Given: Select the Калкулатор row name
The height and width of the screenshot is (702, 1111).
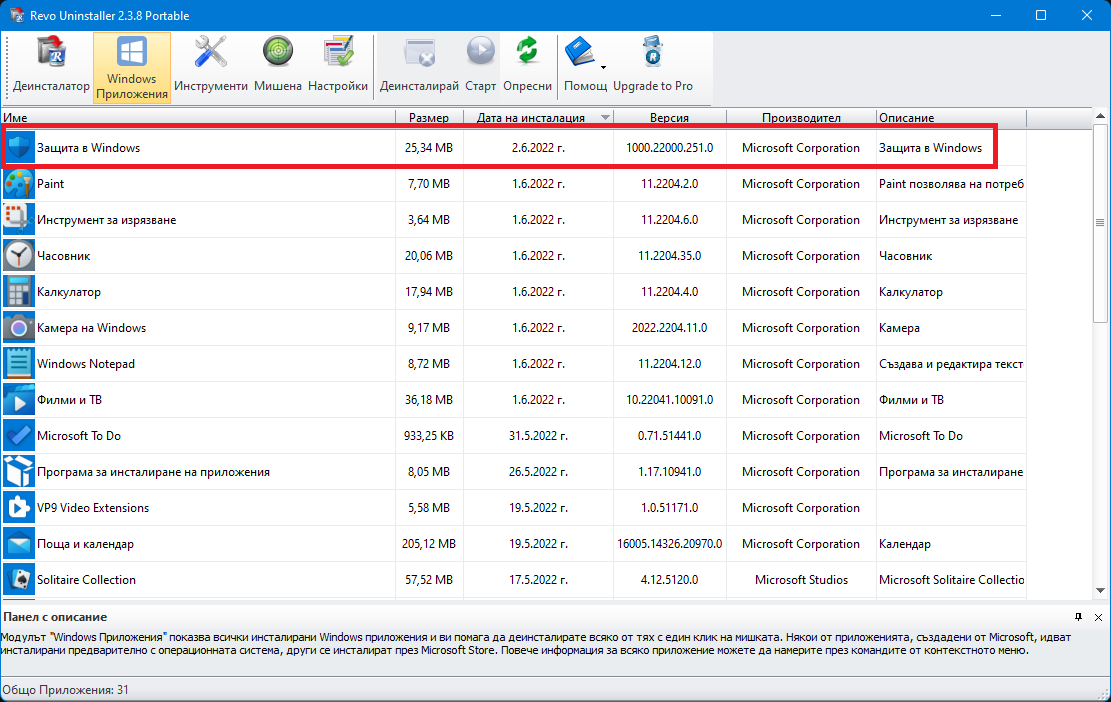Looking at the screenshot, I should [x=69, y=292].
